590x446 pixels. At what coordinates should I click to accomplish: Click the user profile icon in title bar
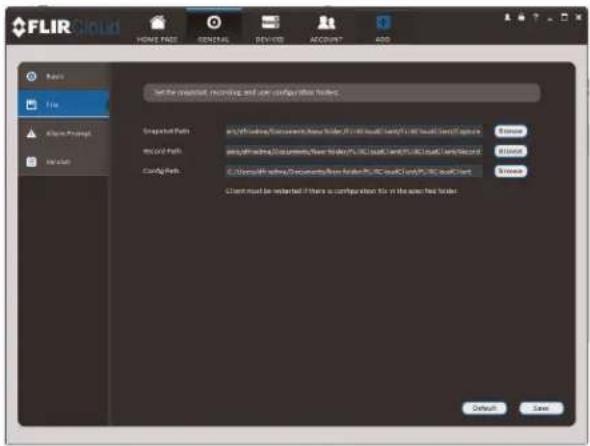(x=508, y=17)
